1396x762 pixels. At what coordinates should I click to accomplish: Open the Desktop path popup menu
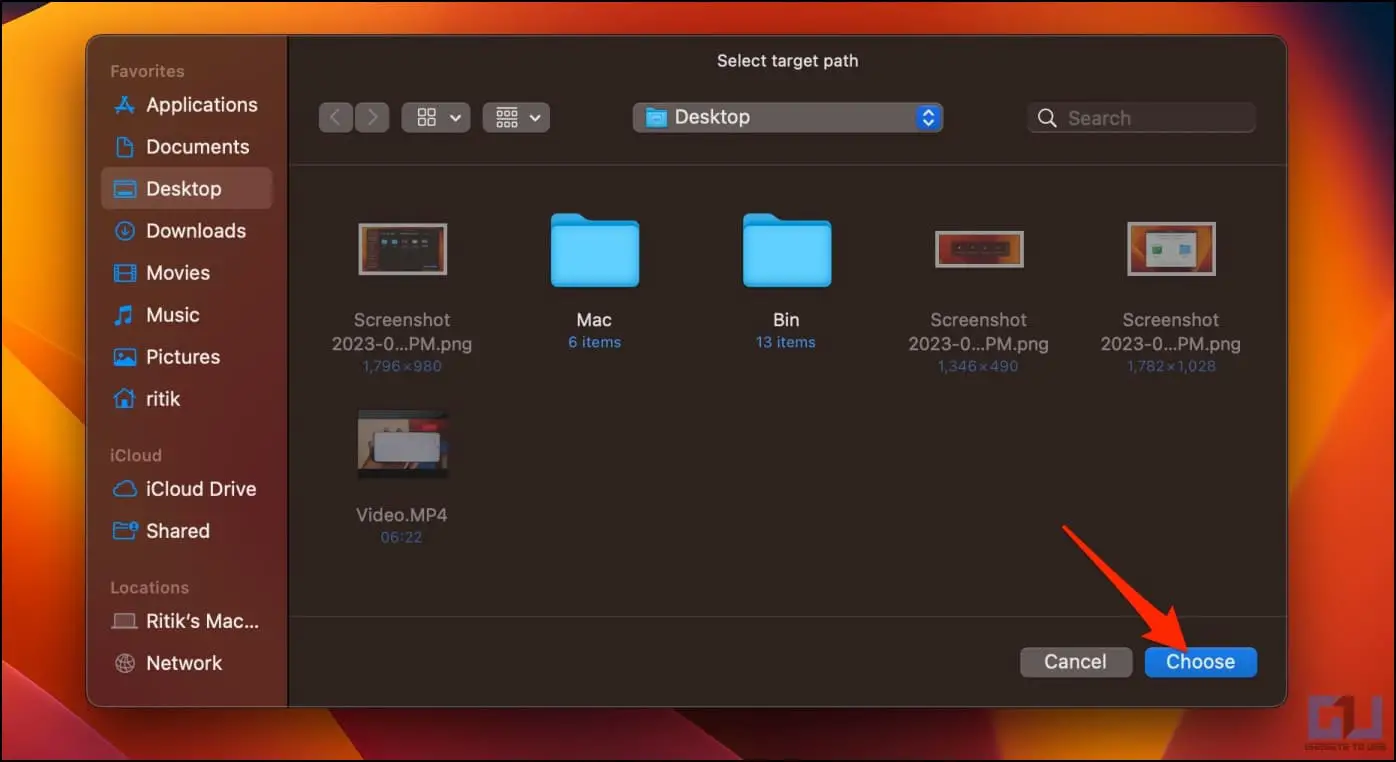[x=788, y=118]
